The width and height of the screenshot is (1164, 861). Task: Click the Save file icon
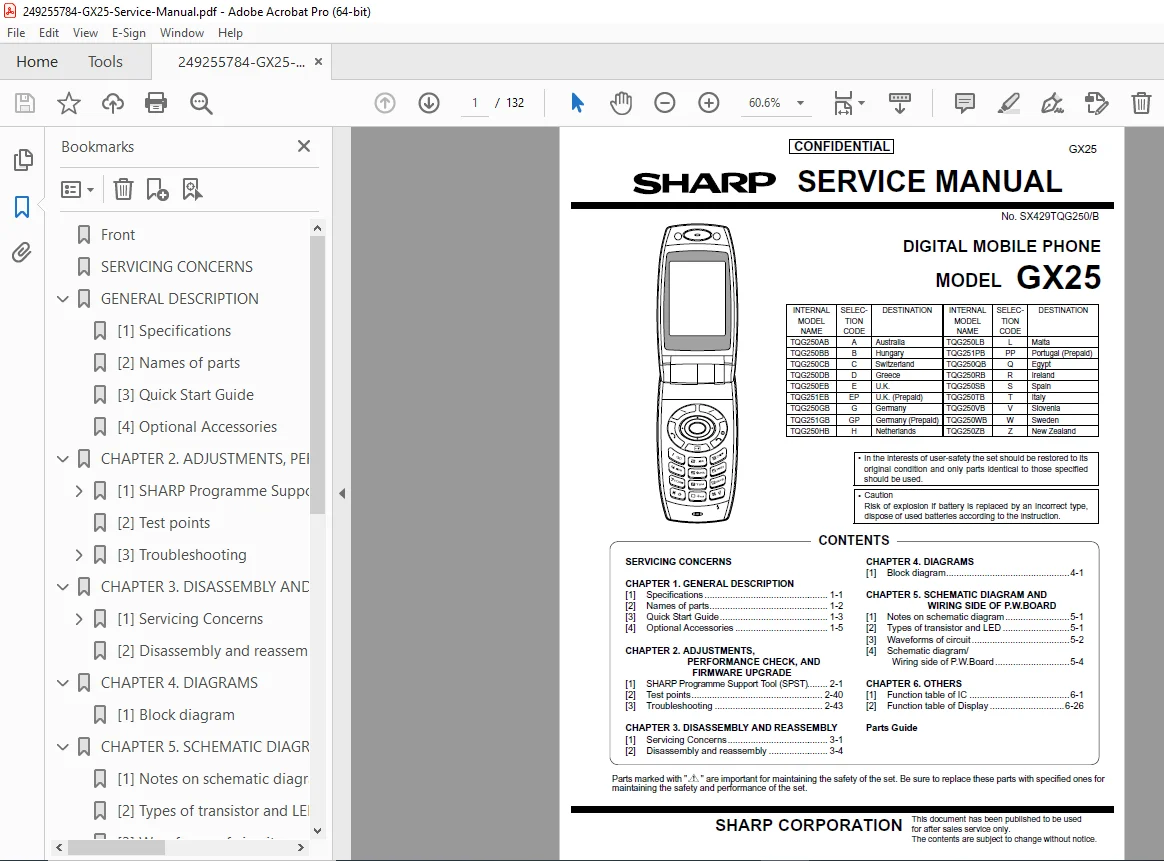[x=24, y=102]
